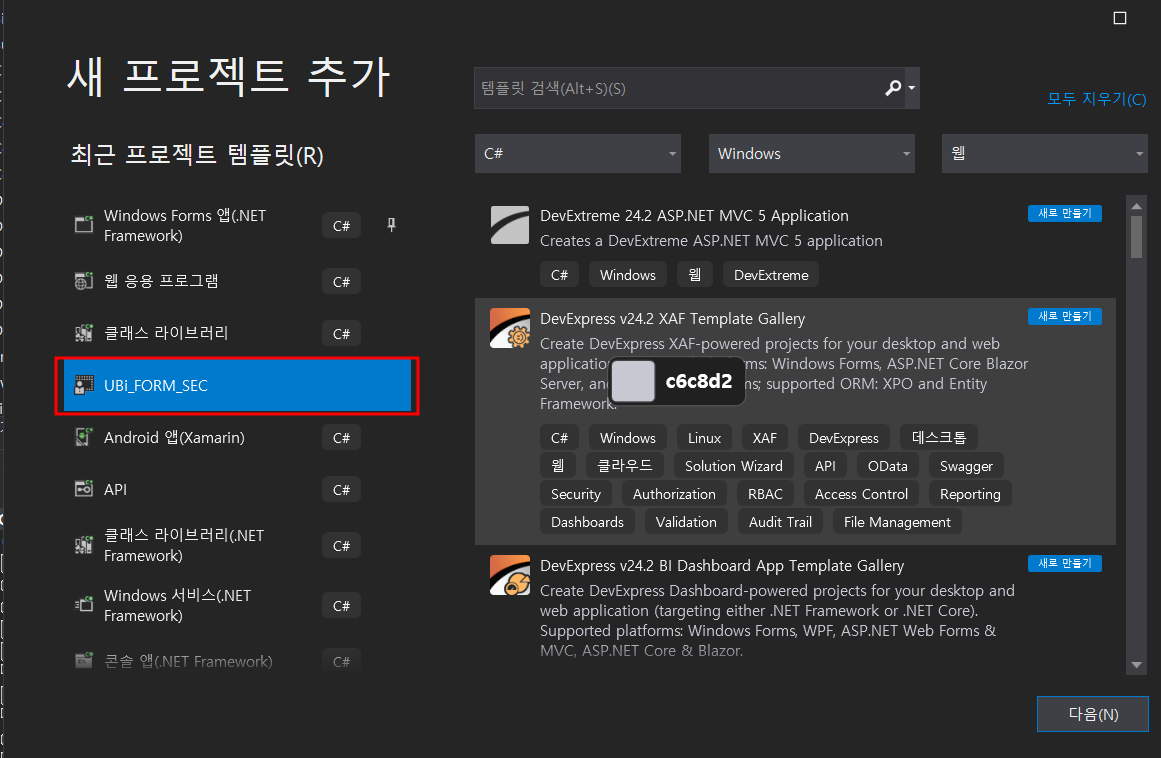Click the DevExpress tag

(843, 437)
